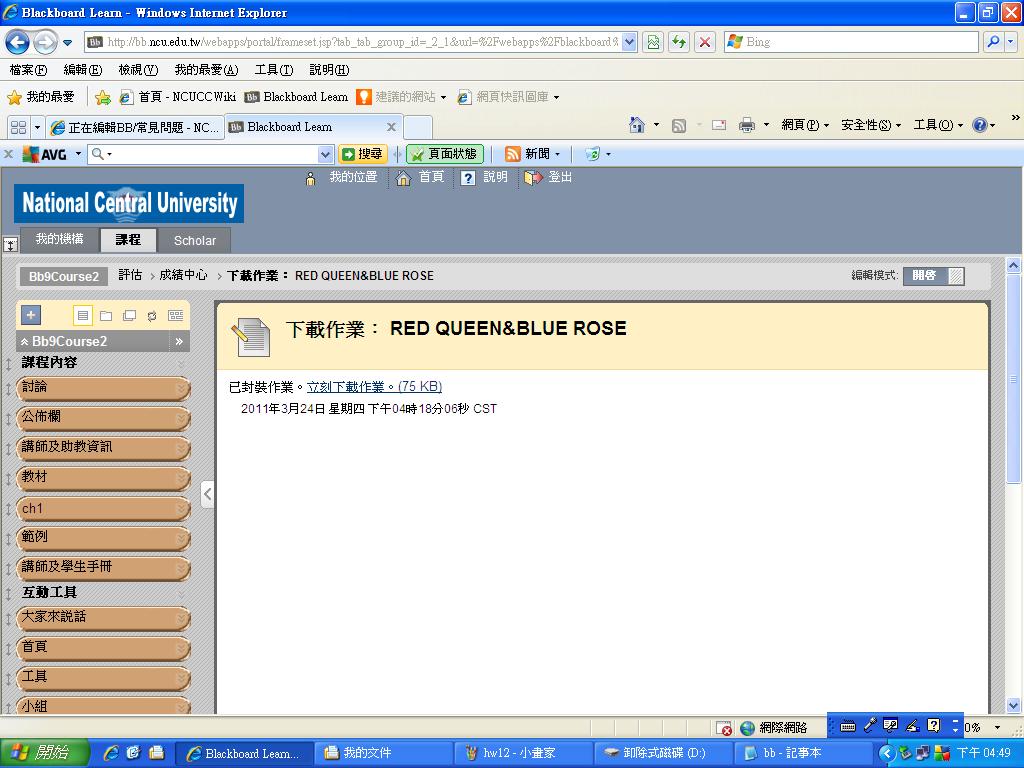Click the 首頁 home icon in header
Screen dimensions: 1024x768
(x=404, y=178)
